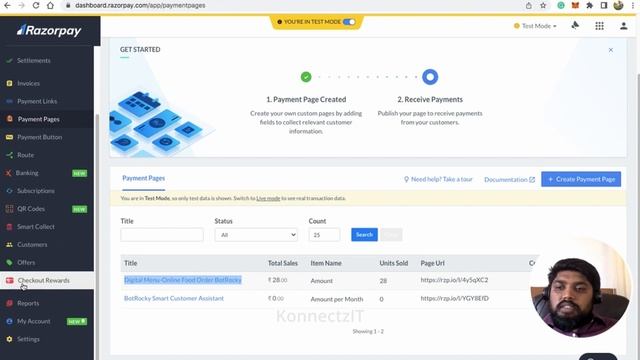The width and height of the screenshot is (640, 360).
Task: Open Customers label in sidebar
Action: pyautogui.click(x=32, y=245)
